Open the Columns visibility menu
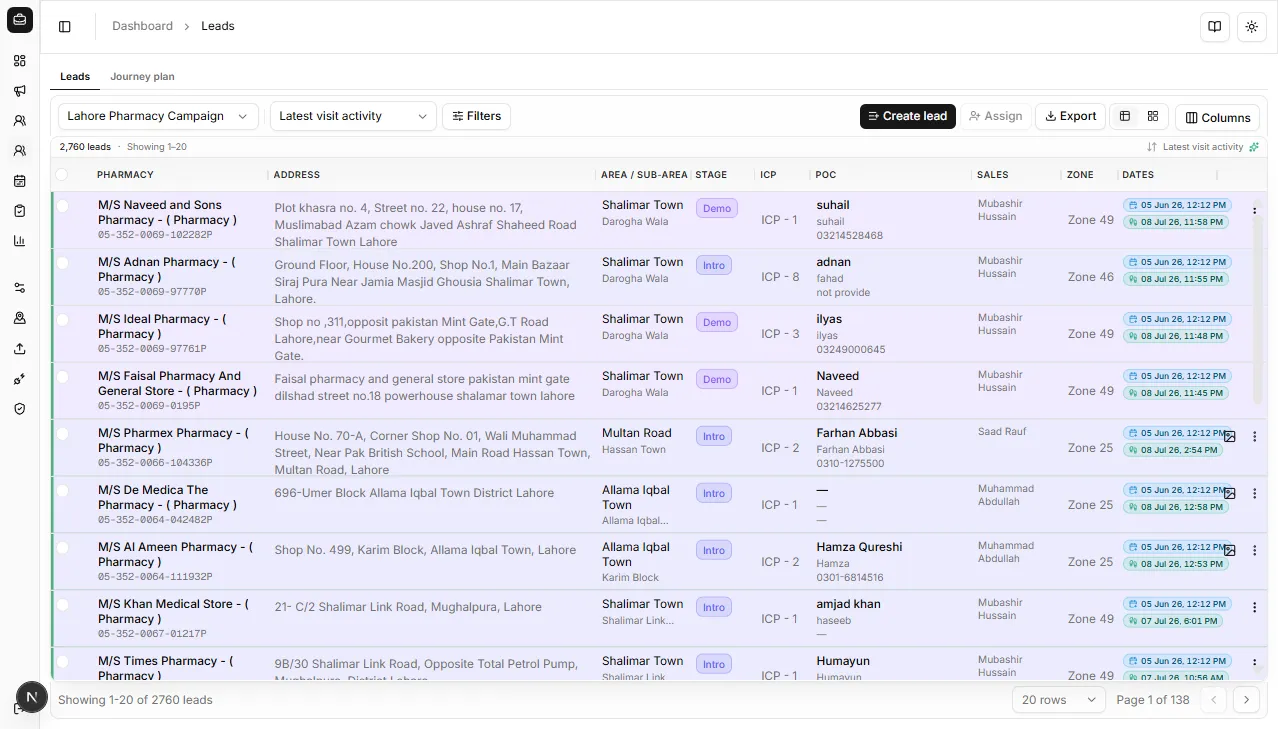Image resolution: width=1278 pixels, height=729 pixels. 1217,117
